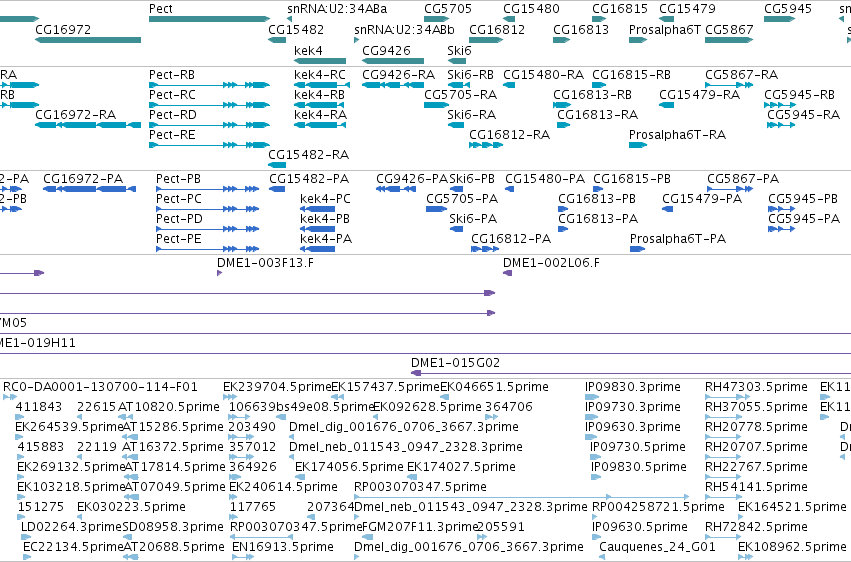Select transcript CG5705-RA

point(461,94)
